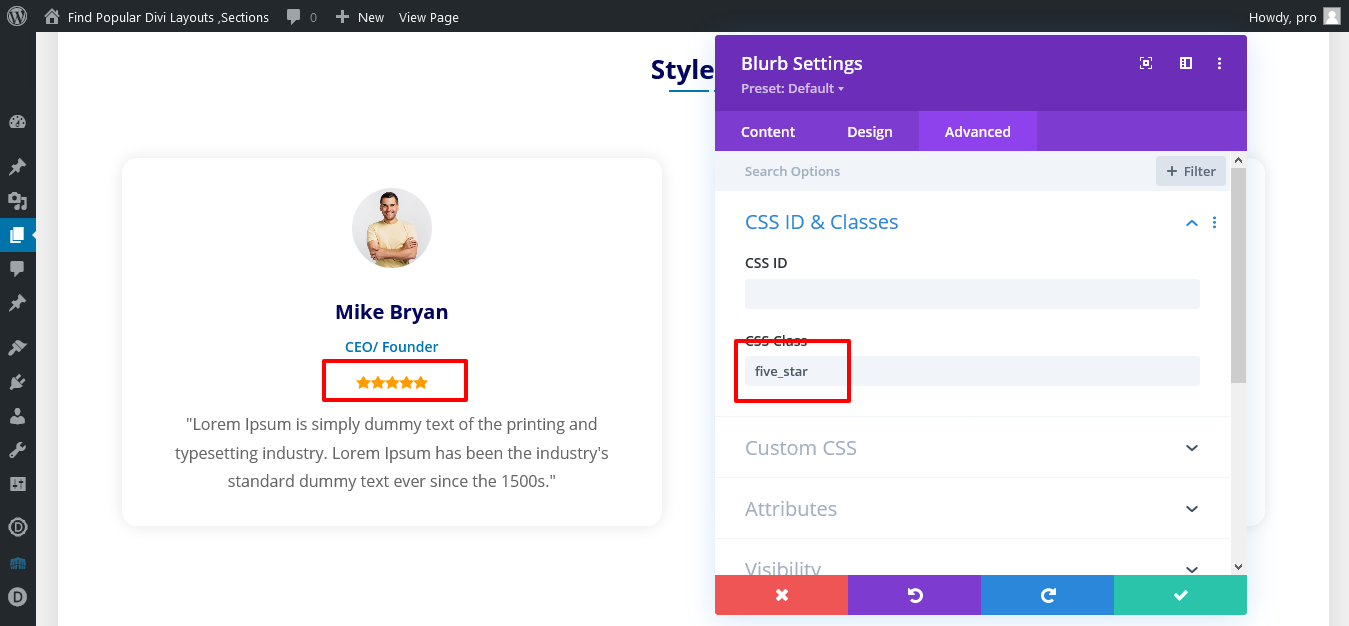Open Divi circle D icon in sidebar
The height and width of the screenshot is (626, 1349).
(17, 528)
